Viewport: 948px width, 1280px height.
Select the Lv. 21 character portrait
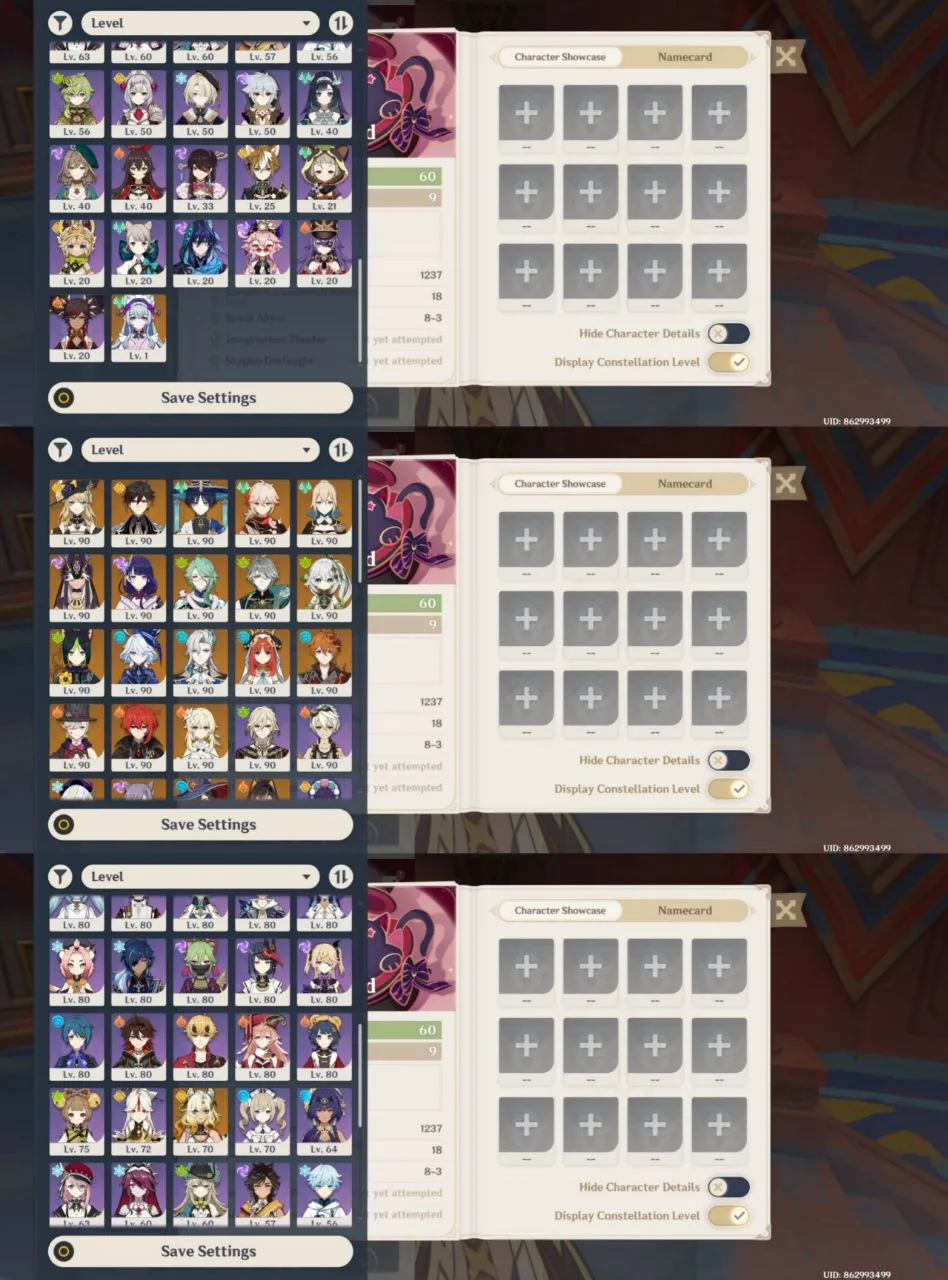click(x=324, y=178)
